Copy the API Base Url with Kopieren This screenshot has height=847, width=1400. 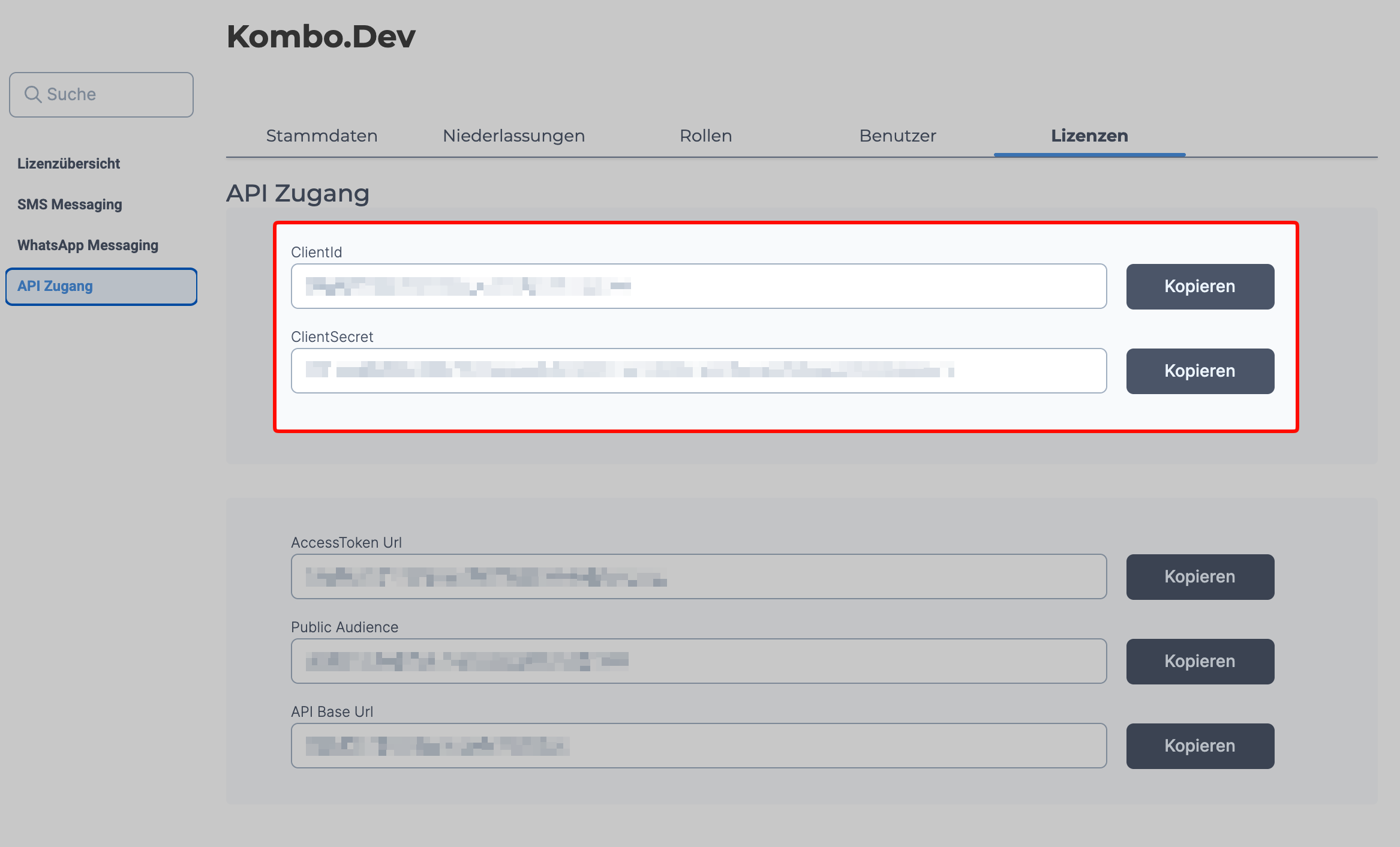click(1200, 746)
